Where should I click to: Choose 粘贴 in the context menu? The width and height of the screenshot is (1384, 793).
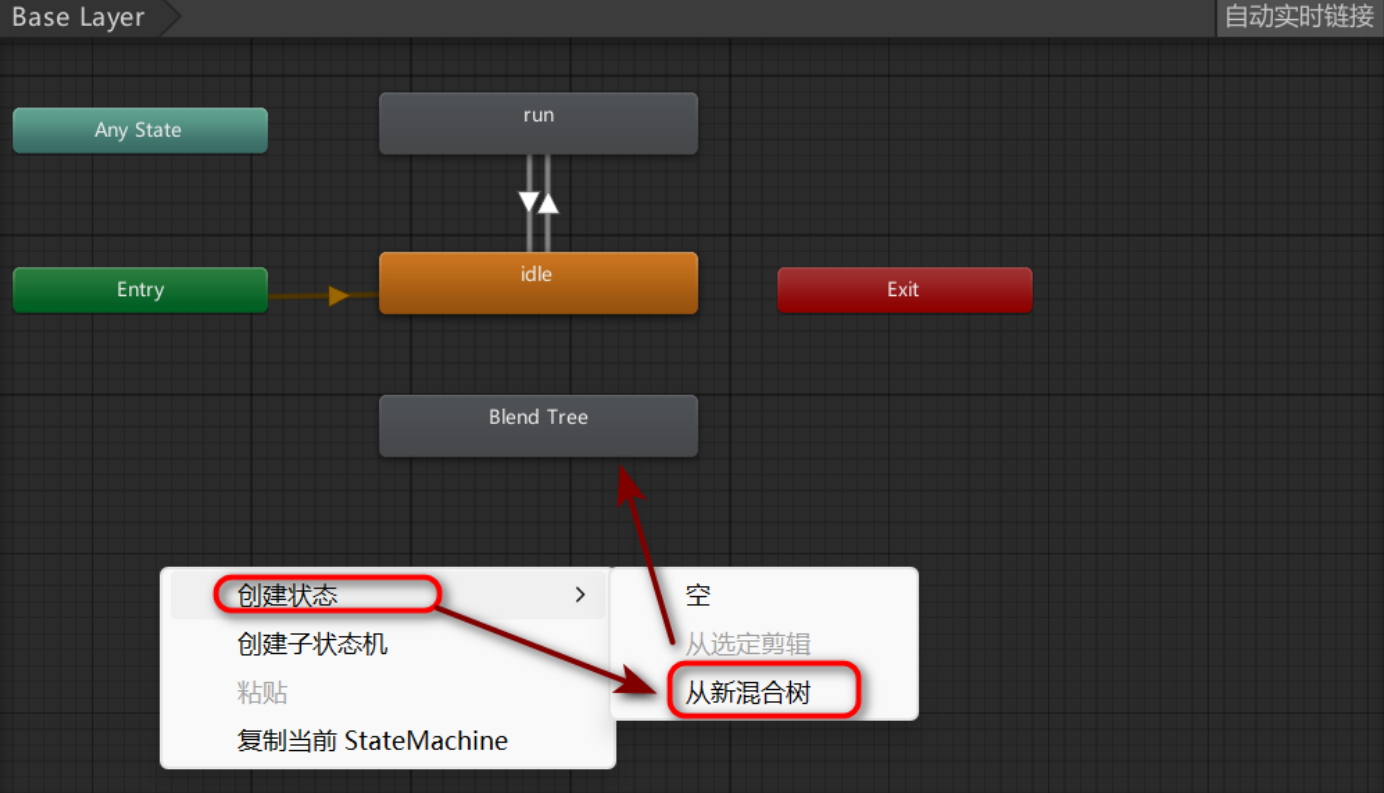click(x=388, y=692)
